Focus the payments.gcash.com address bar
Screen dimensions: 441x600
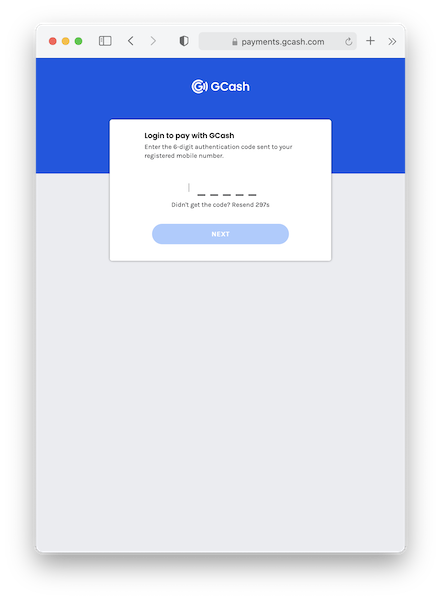coord(278,41)
